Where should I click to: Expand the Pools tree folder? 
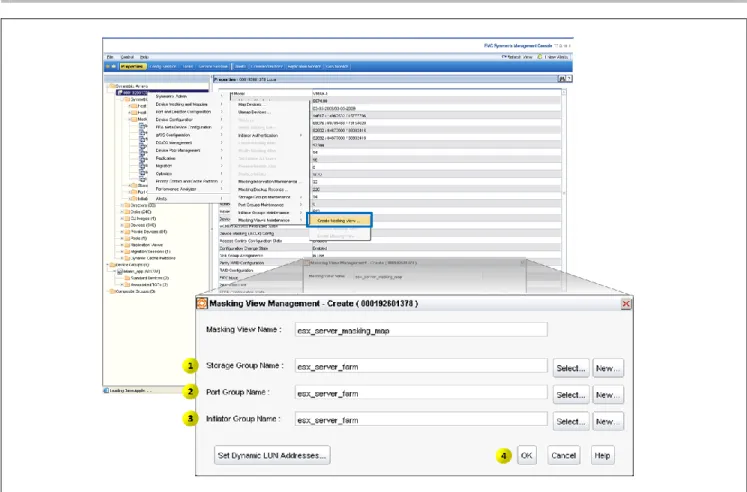tap(122, 238)
